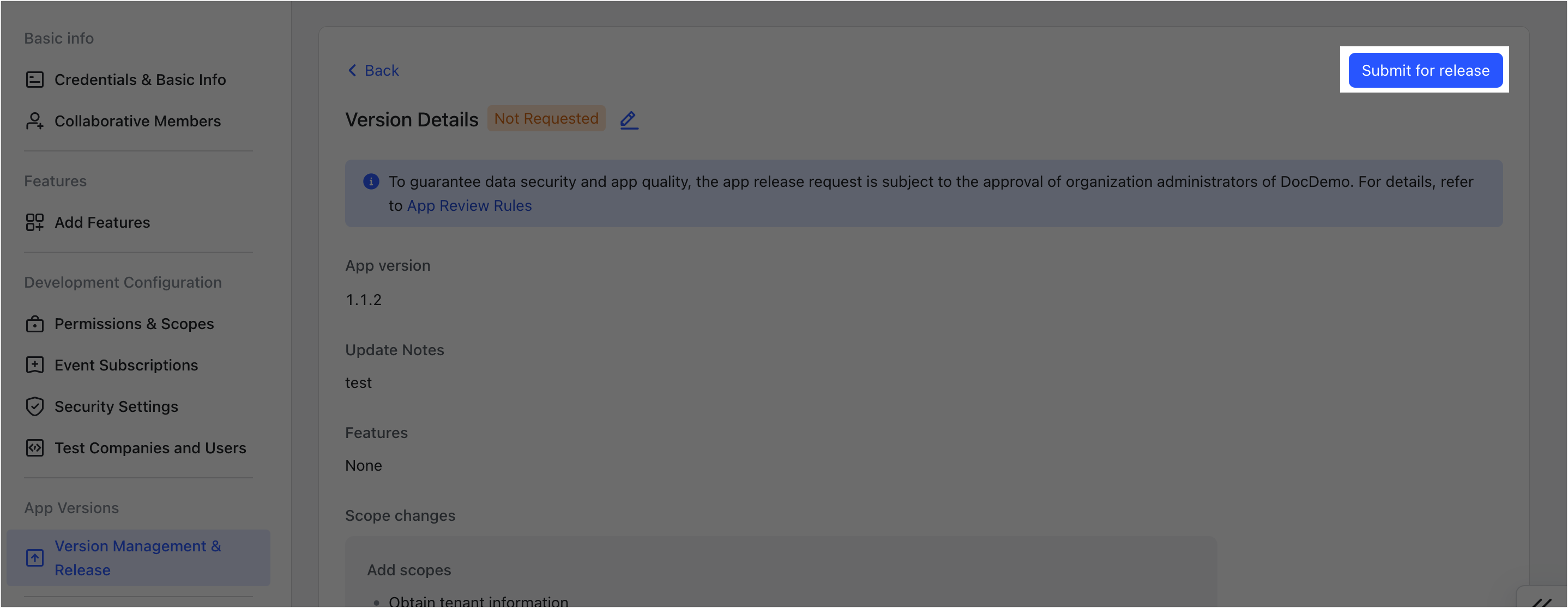This screenshot has width=1568, height=608.
Task: Click the 'Add scopes' heading
Action: point(408,570)
